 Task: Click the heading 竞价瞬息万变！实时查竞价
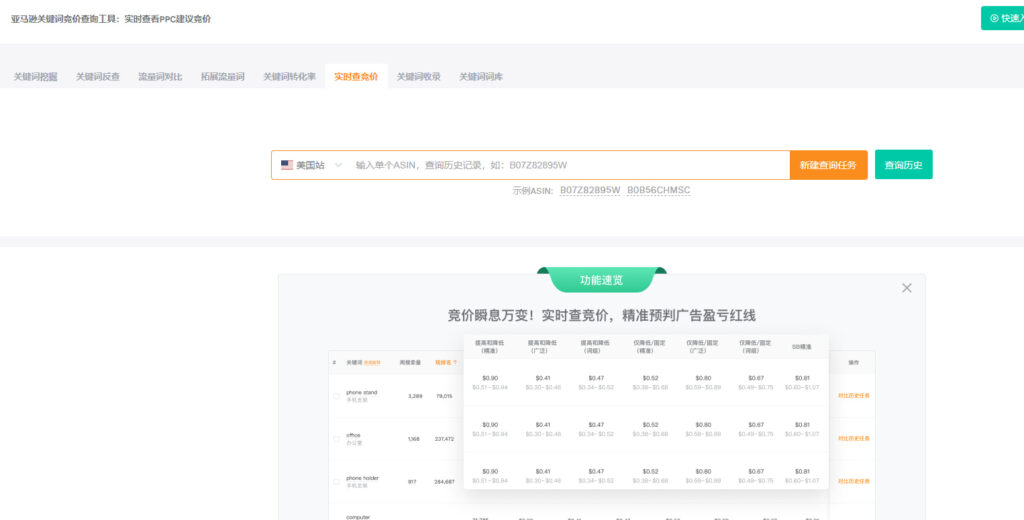point(601,316)
